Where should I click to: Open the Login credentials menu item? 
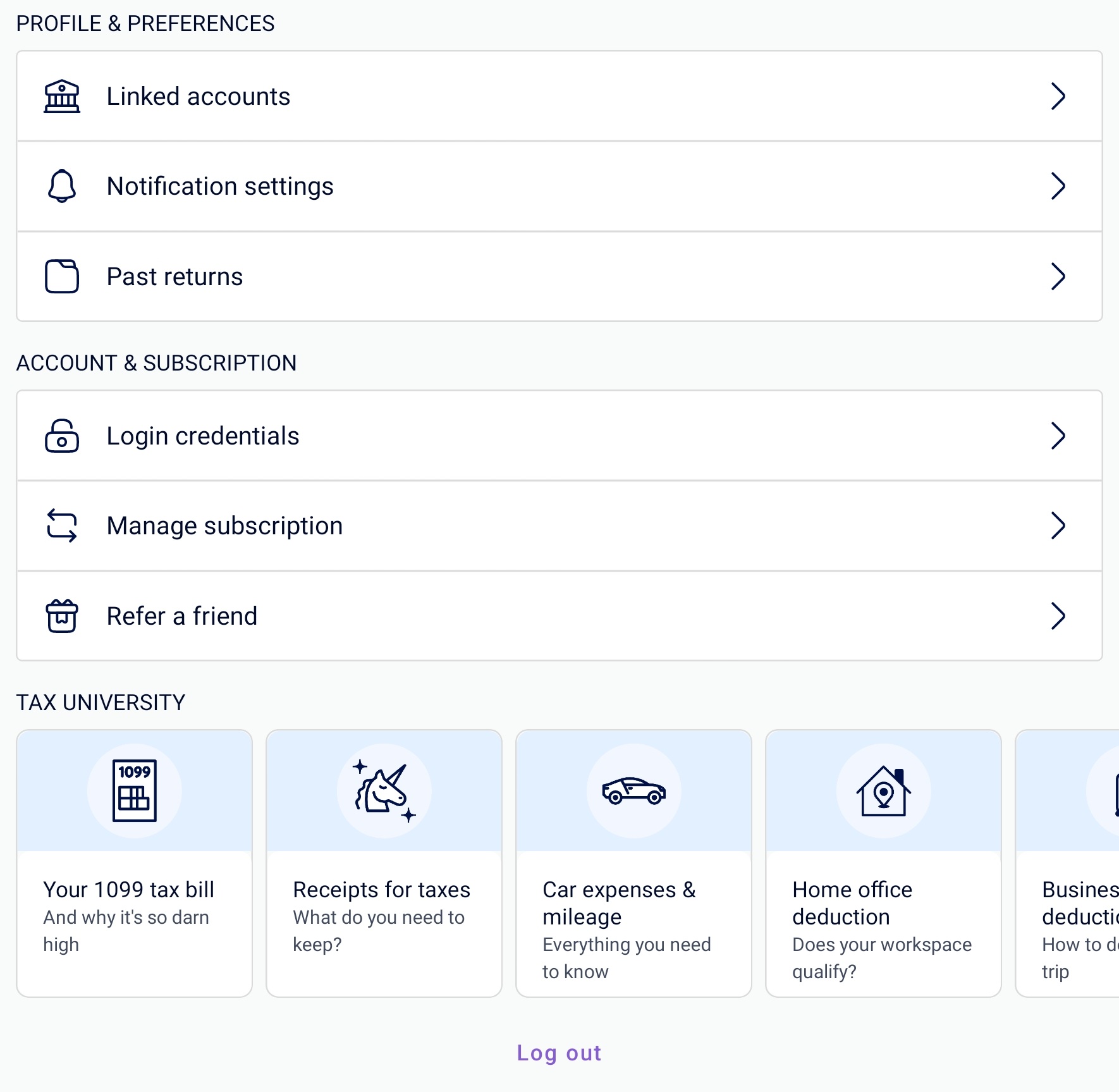point(202,436)
